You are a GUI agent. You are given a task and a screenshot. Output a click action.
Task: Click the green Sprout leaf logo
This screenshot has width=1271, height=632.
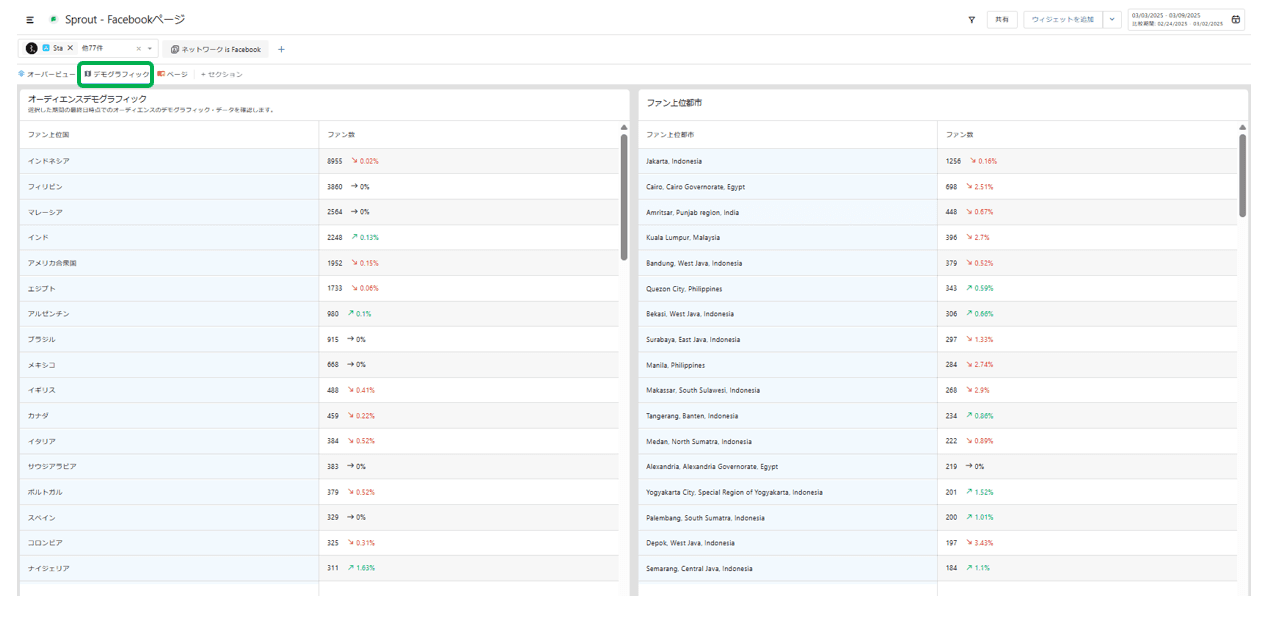pos(53,20)
